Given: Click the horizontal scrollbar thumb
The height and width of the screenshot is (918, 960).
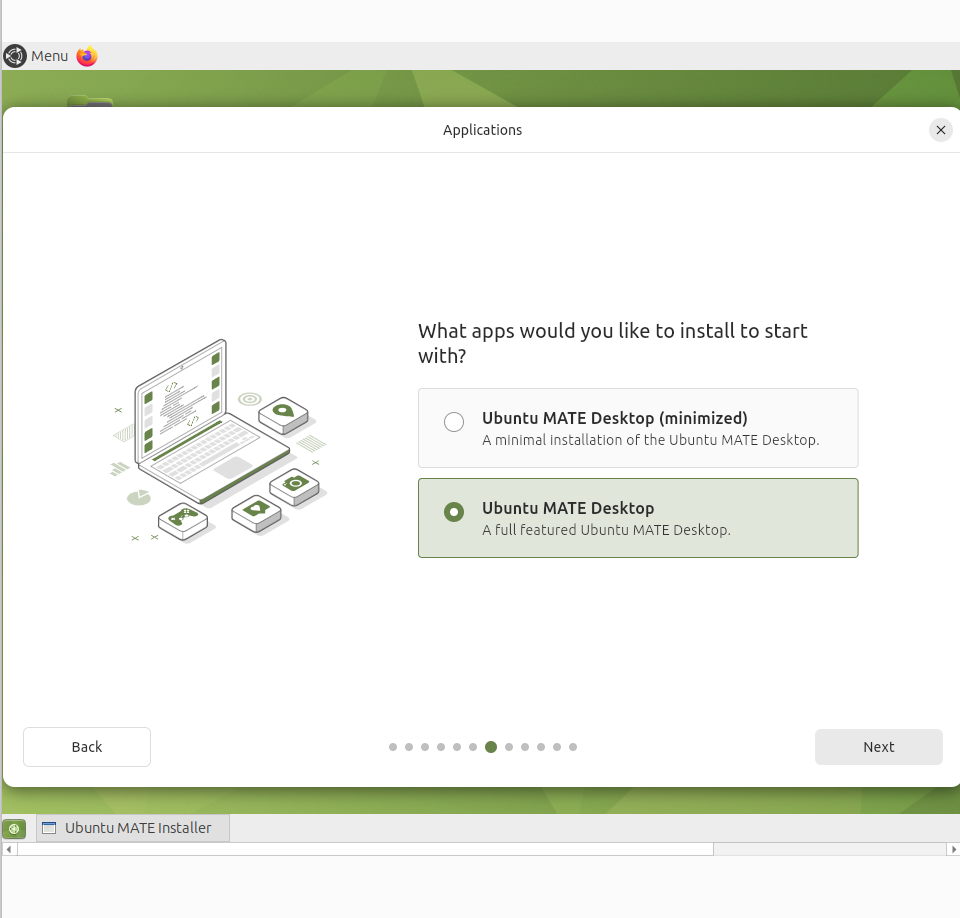Looking at the screenshot, I should pyautogui.click(x=366, y=849).
